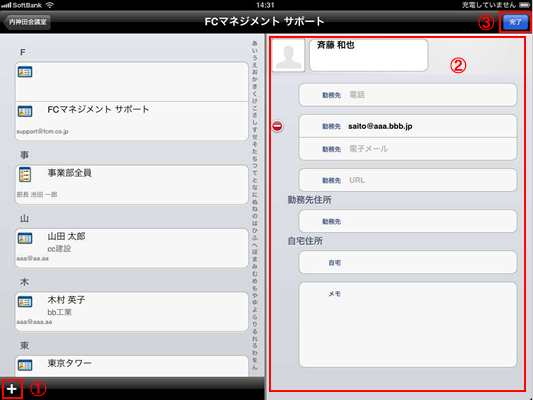
Task: Tap the contact card icon of 山田 太郎
Action: 25,238
